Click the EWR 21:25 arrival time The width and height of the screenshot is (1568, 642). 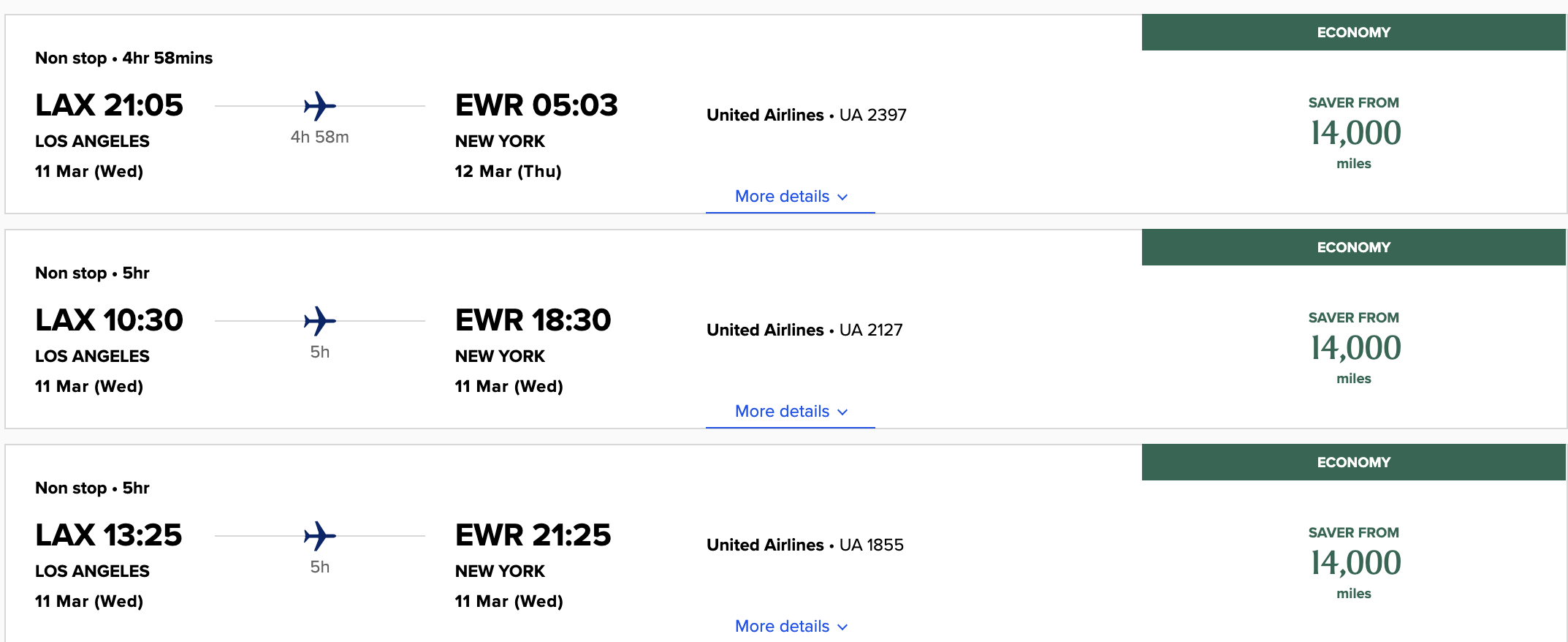click(x=534, y=535)
